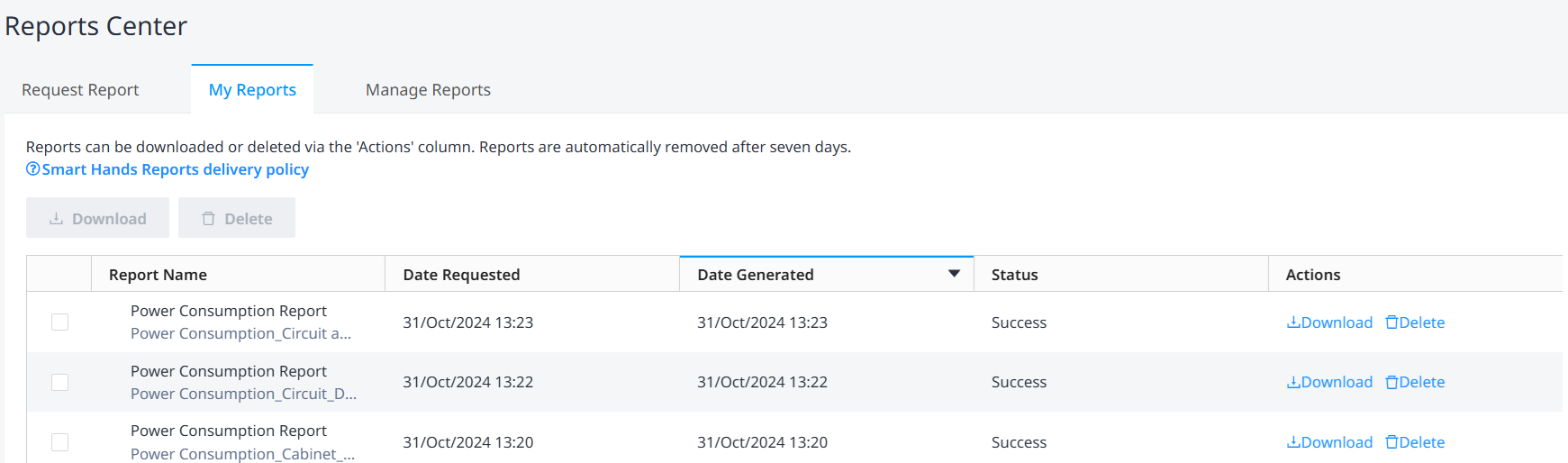Tick the checkbox for the 13:23 report
This screenshot has height=463, width=1568.
tap(59, 322)
